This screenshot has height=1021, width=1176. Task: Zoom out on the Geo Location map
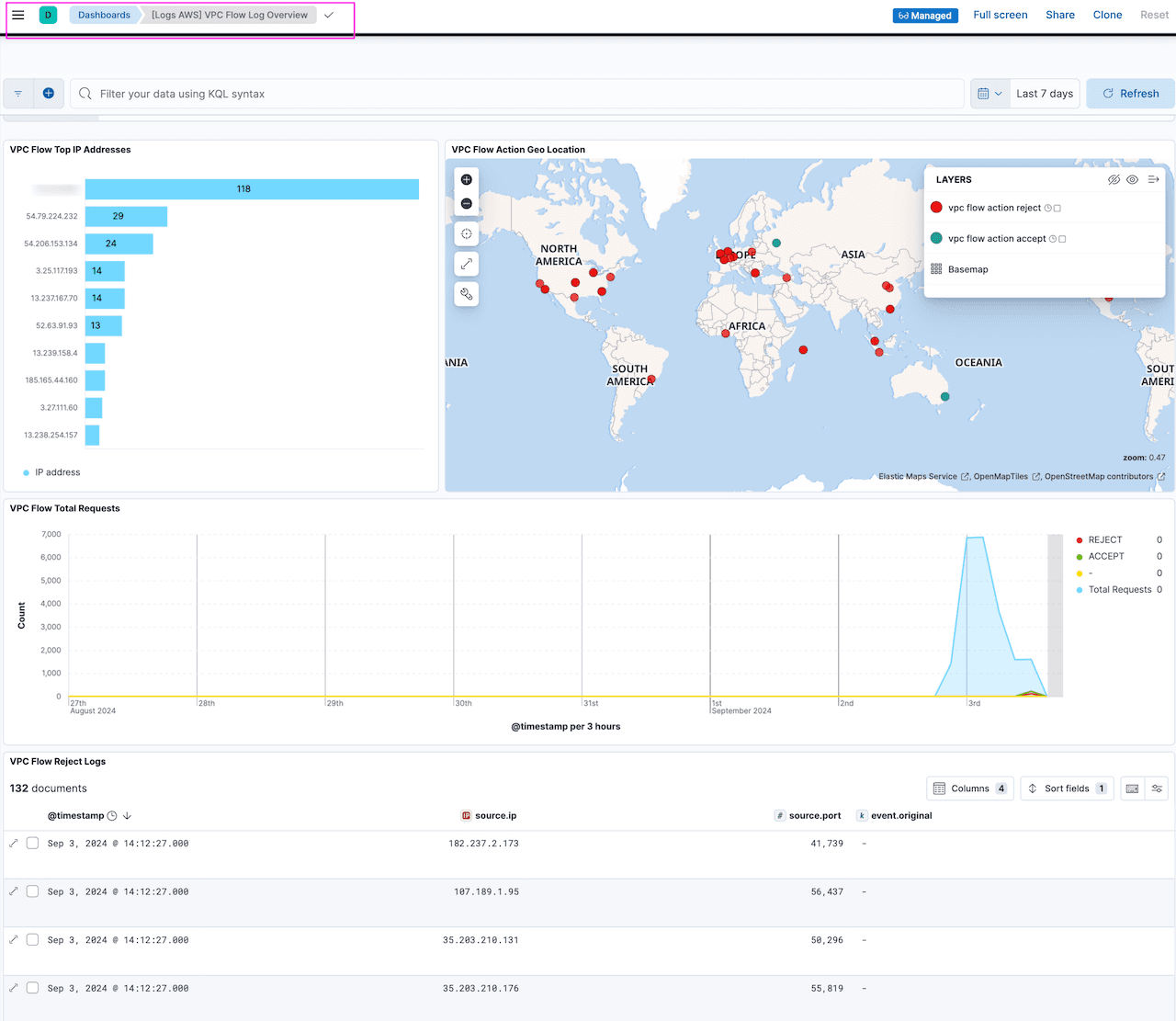pyautogui.click(x=466, y=203)
